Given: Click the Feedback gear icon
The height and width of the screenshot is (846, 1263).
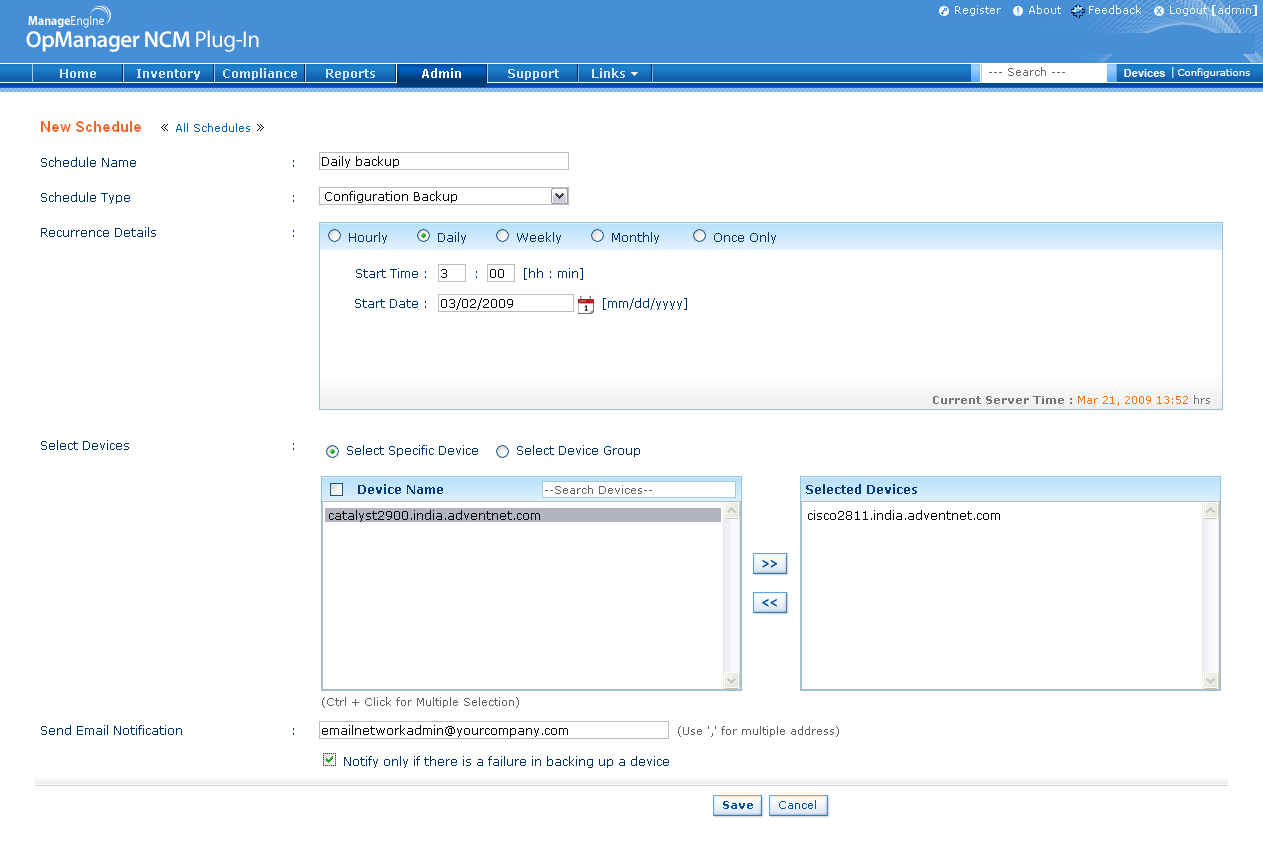Looking at the screenshot, I should (x=1077, y=11).
